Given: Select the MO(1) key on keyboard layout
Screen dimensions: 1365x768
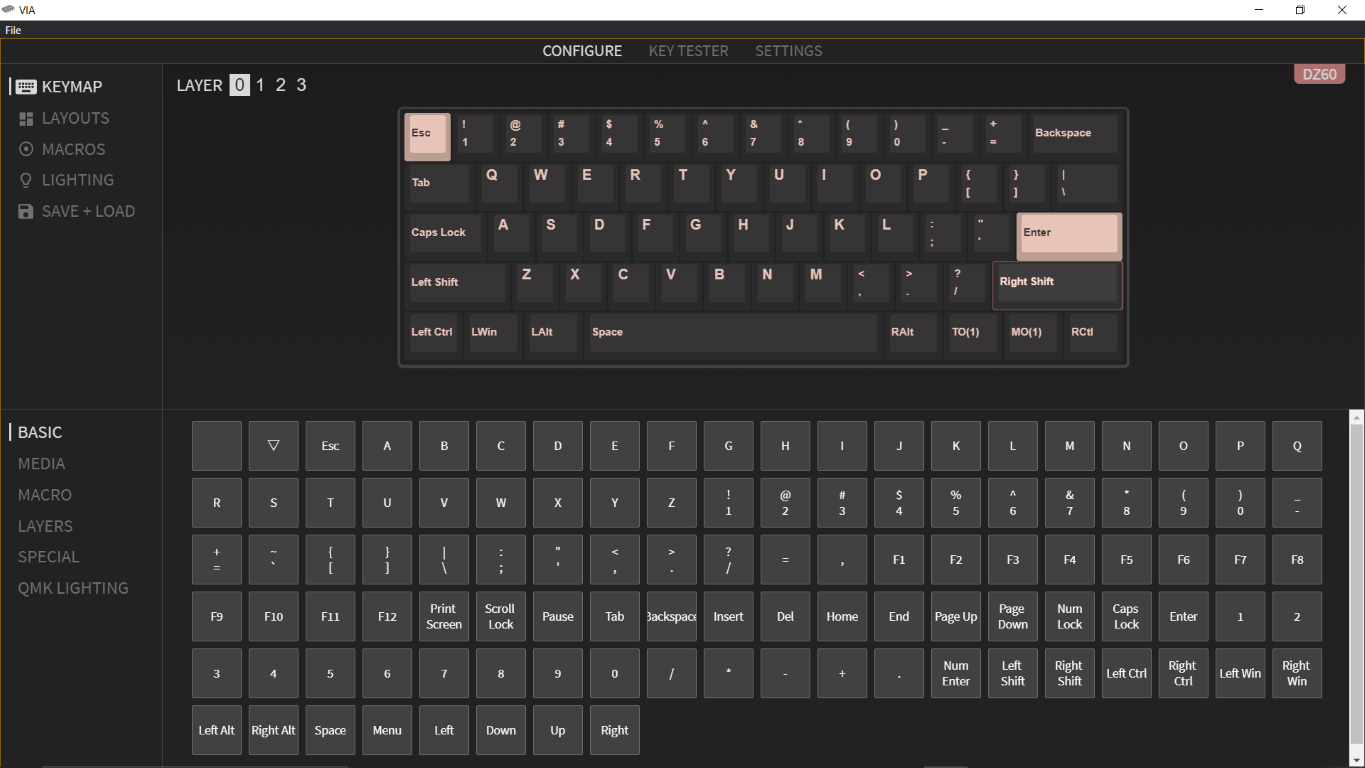Looking at the screenshot, I should (x=1033, y=335).
